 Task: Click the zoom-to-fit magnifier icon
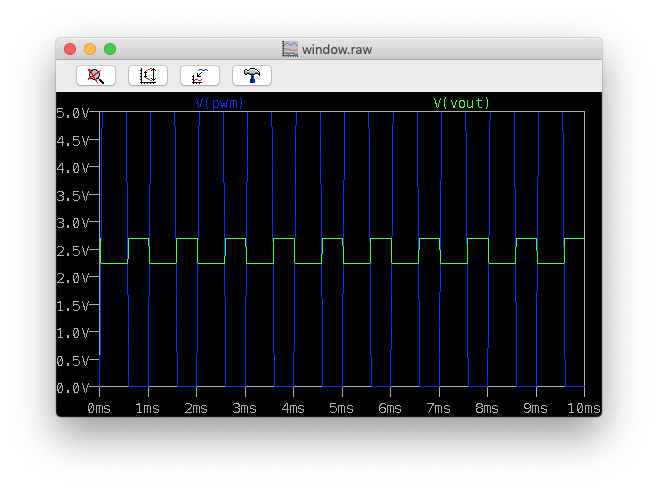(96, 76)
